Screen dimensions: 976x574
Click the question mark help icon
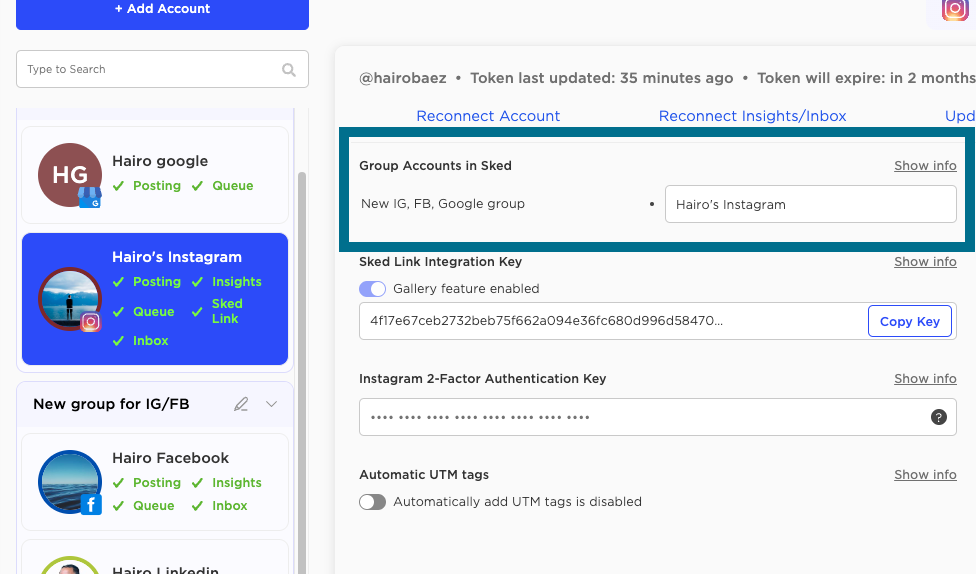click(939, 417)
